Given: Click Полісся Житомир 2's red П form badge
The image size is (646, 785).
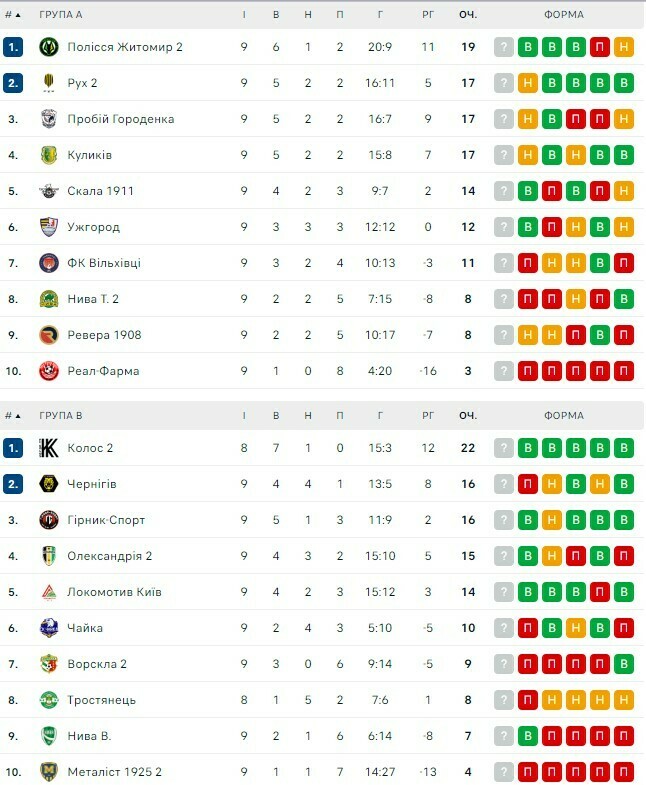Looking at the screenshot, I should 600,47.
